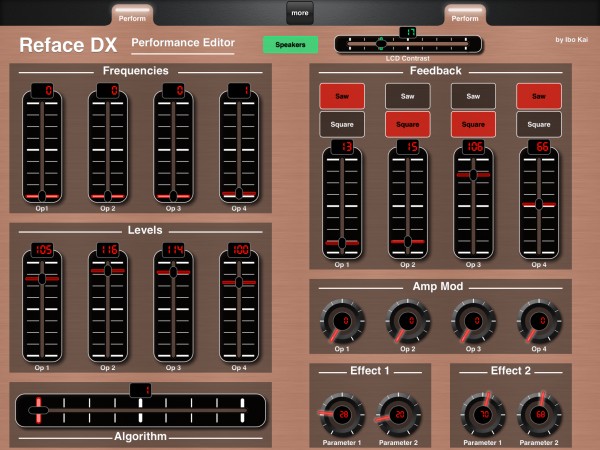Click the Amp Mod Op 3 knob
The image size is (600, 450).
click(x=473, y=321)
